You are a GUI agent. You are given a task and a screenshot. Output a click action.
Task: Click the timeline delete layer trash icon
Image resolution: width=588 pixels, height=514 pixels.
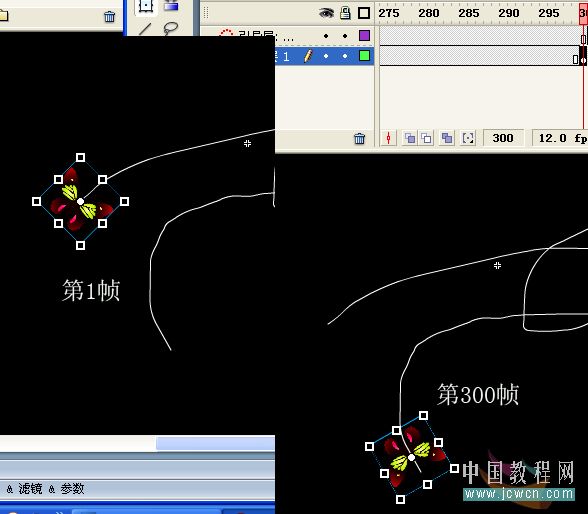(359, 138)
